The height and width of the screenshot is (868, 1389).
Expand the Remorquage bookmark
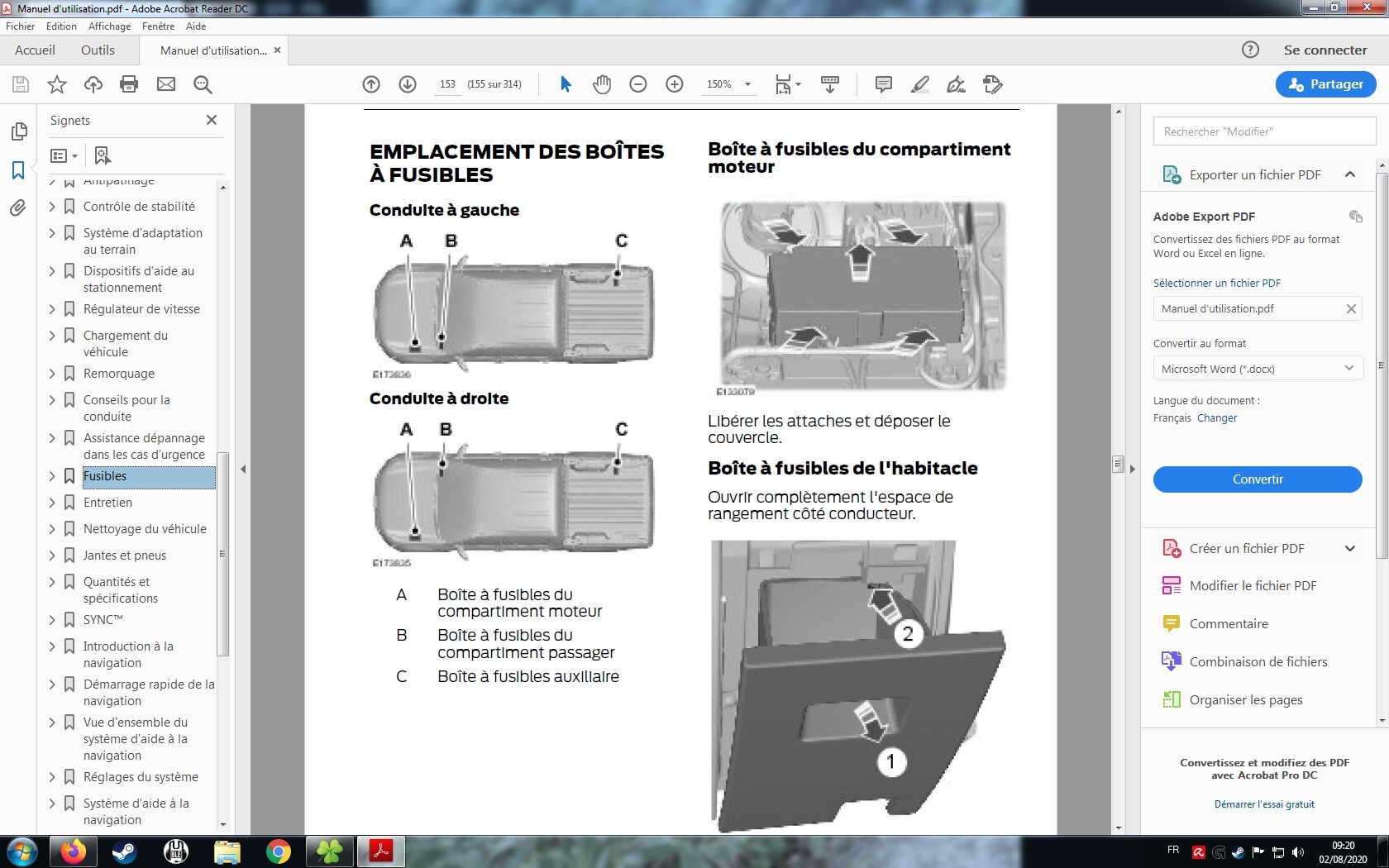[x=52, y=374]
